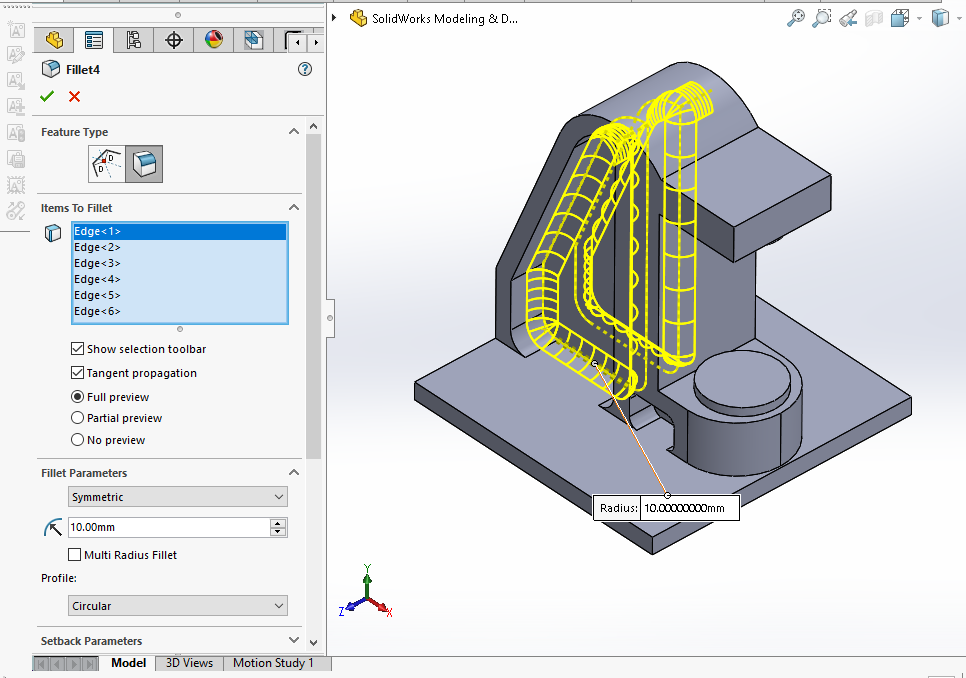The width and height of the screenshot is (966, 678).
Task: Open the DisplayManager color ball tab
Action: point(214,40)
